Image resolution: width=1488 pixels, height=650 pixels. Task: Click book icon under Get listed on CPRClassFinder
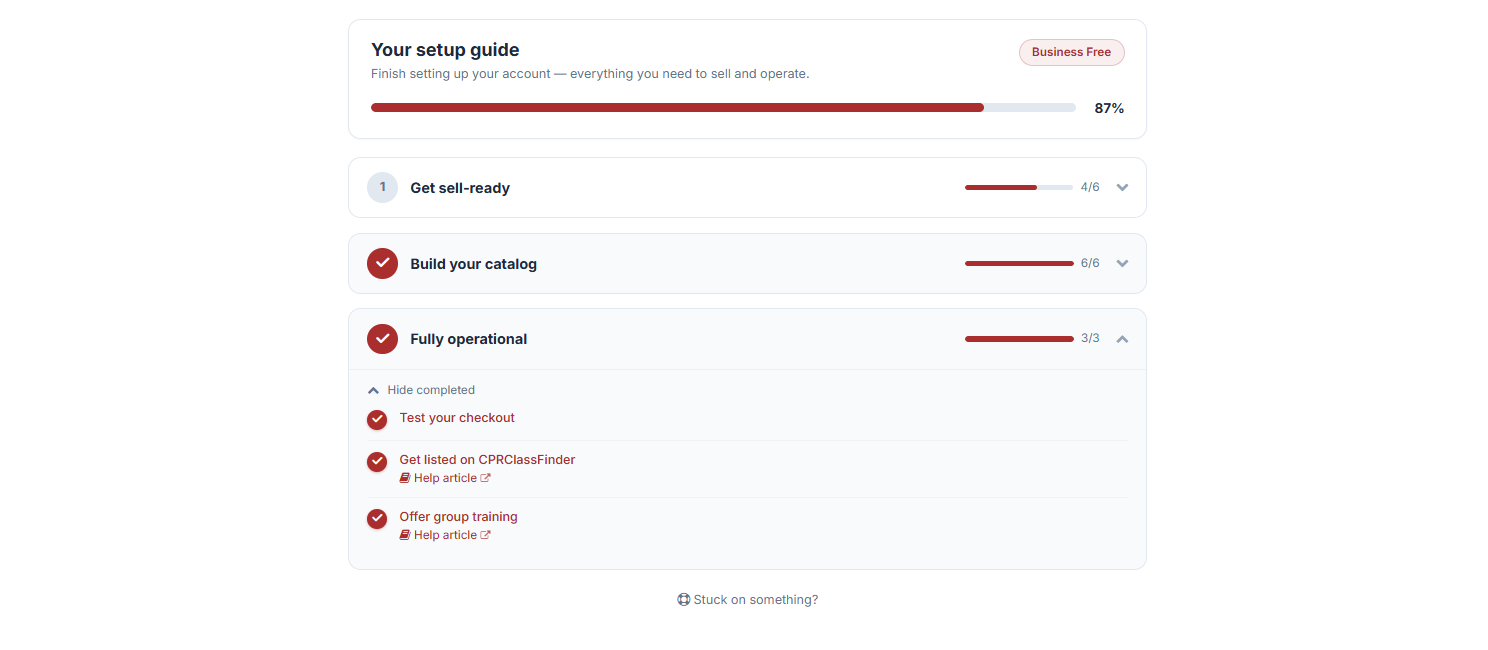click(x=405, y=478)
